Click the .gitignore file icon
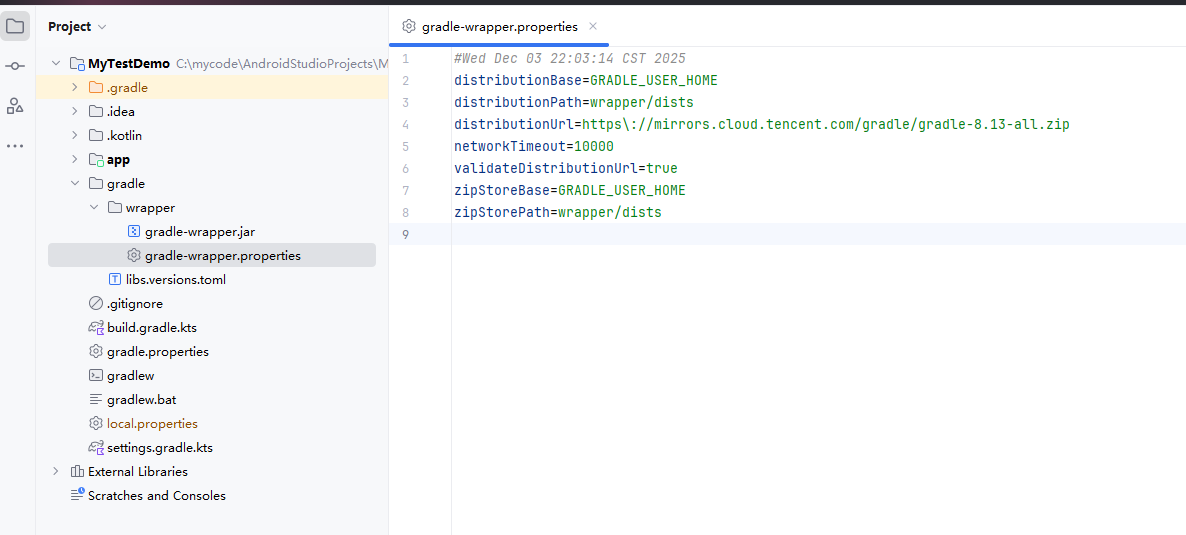 (95, 303)
